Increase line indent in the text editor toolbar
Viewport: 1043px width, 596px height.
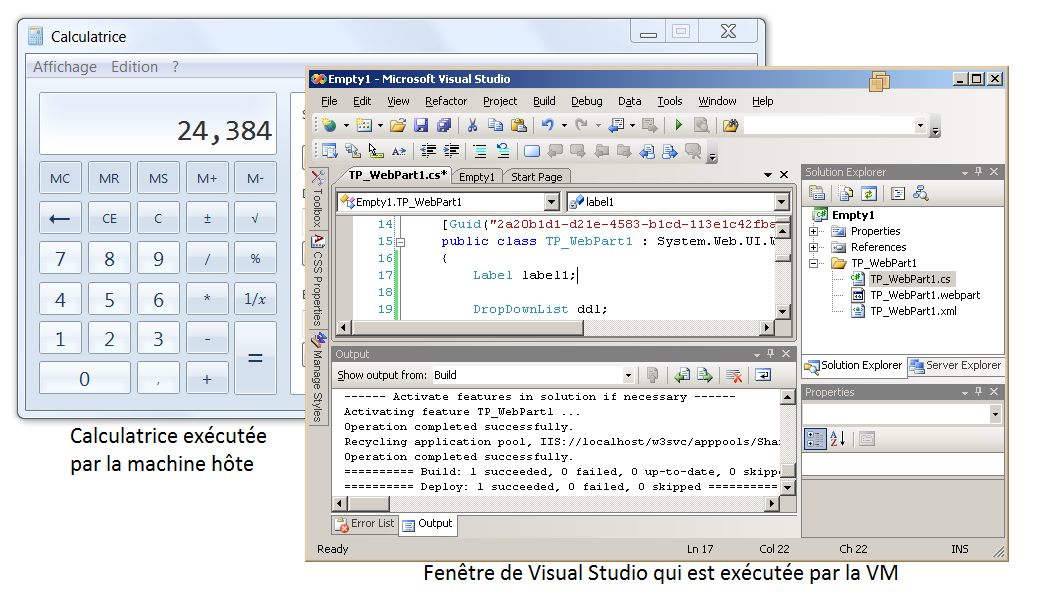click(452, 151)
